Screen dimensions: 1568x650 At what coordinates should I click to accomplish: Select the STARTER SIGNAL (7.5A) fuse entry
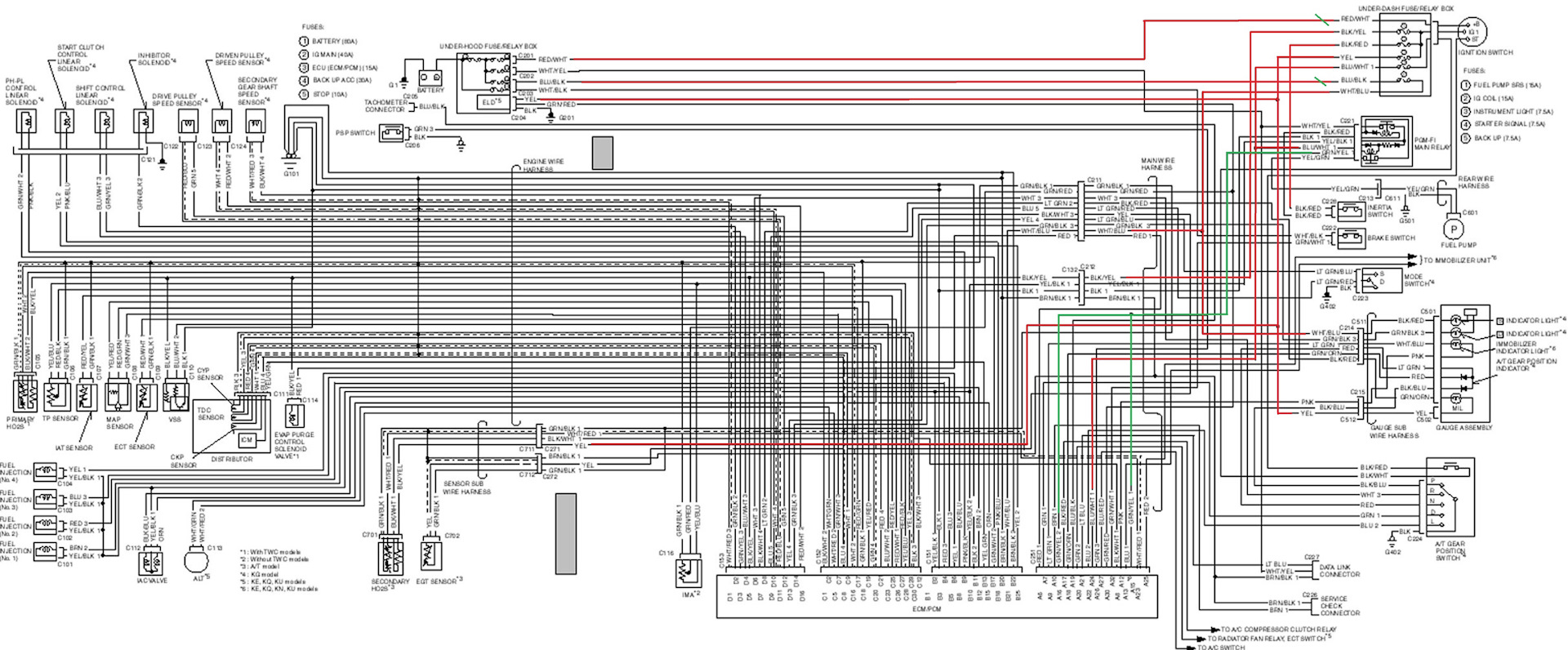pyautogui.click(x=1503, y=124)
